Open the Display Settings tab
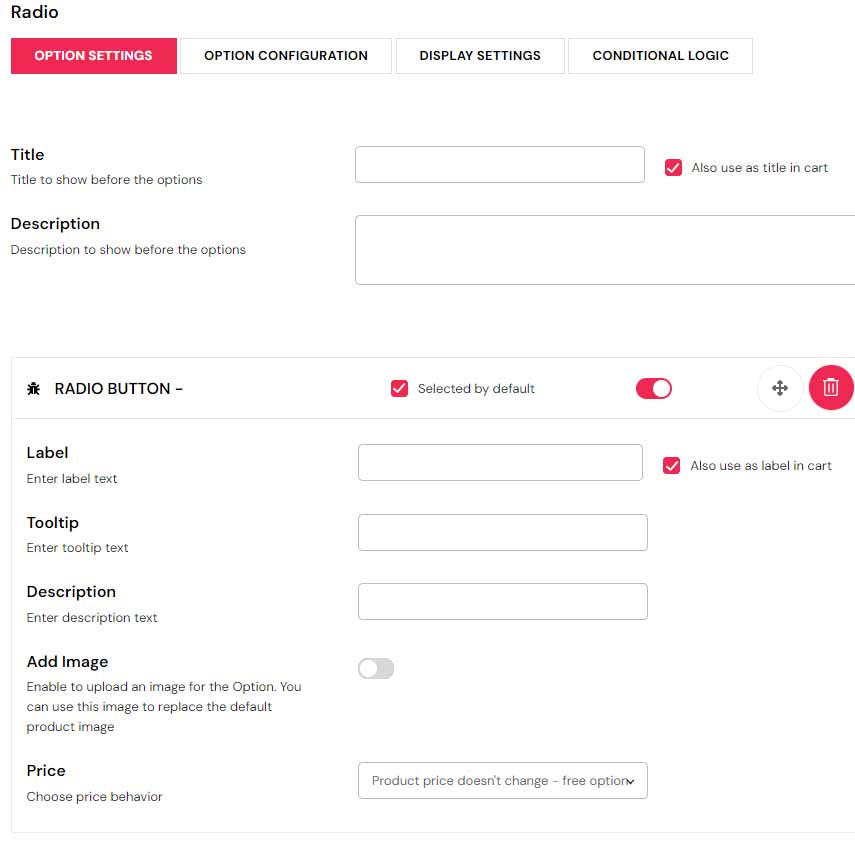 point(480,56)
